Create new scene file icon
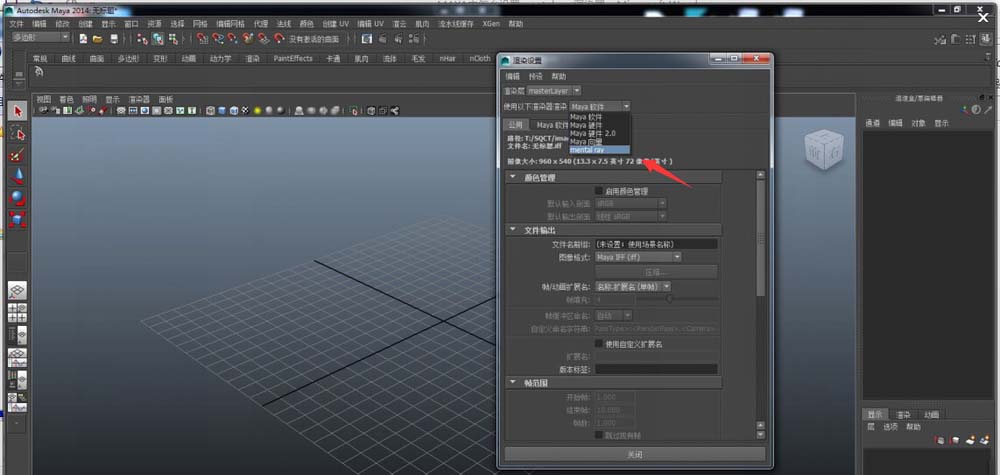The height and width of the screenshot is (475, 1000). (x=83, y=39)
